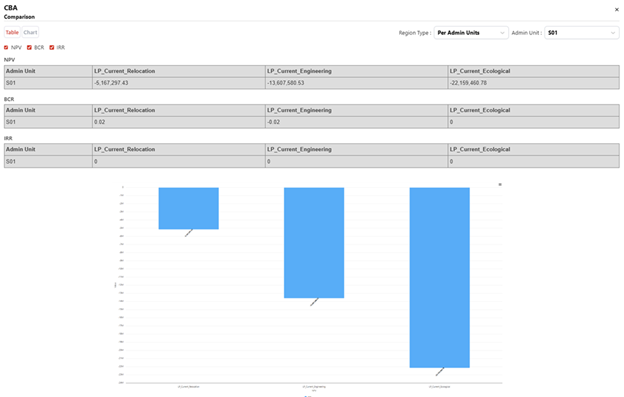Click LP_Current_Ecological header in IRR table

[480, 149]
